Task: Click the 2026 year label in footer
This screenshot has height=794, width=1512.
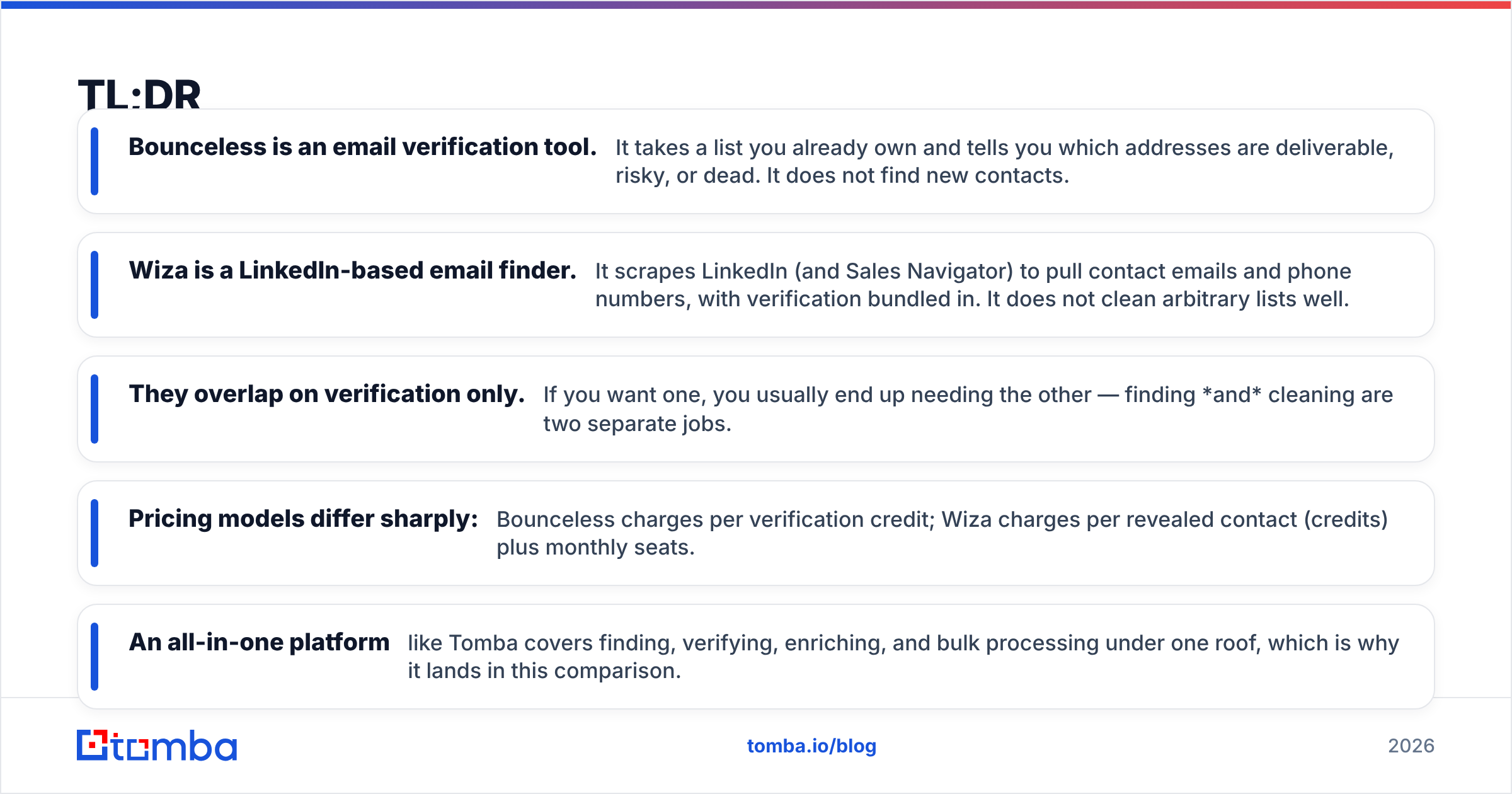Action: (1411, 746)
